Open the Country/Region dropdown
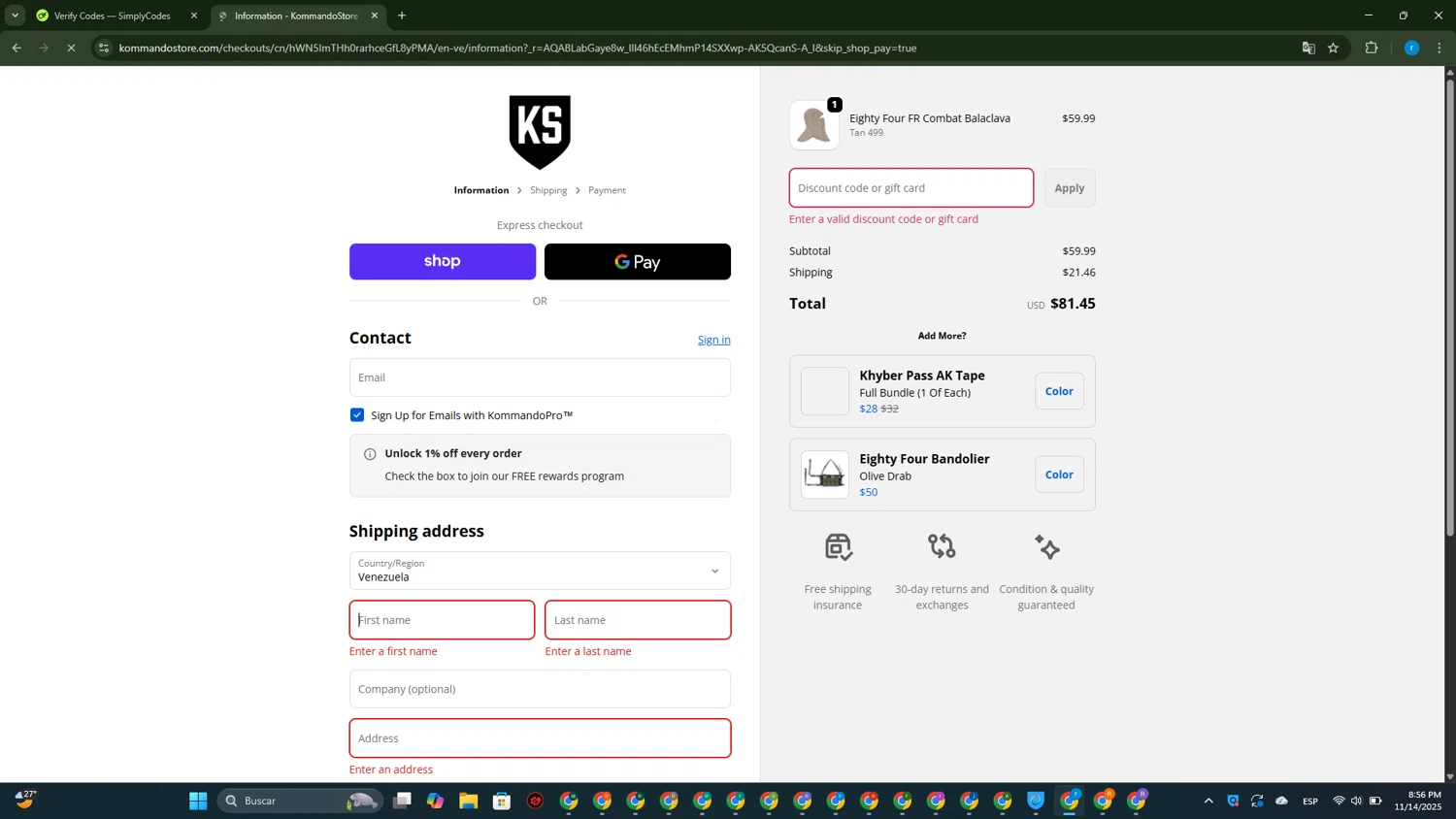Image resolution: width=1456 pixels, height=819 pixels. coord(540,571)
